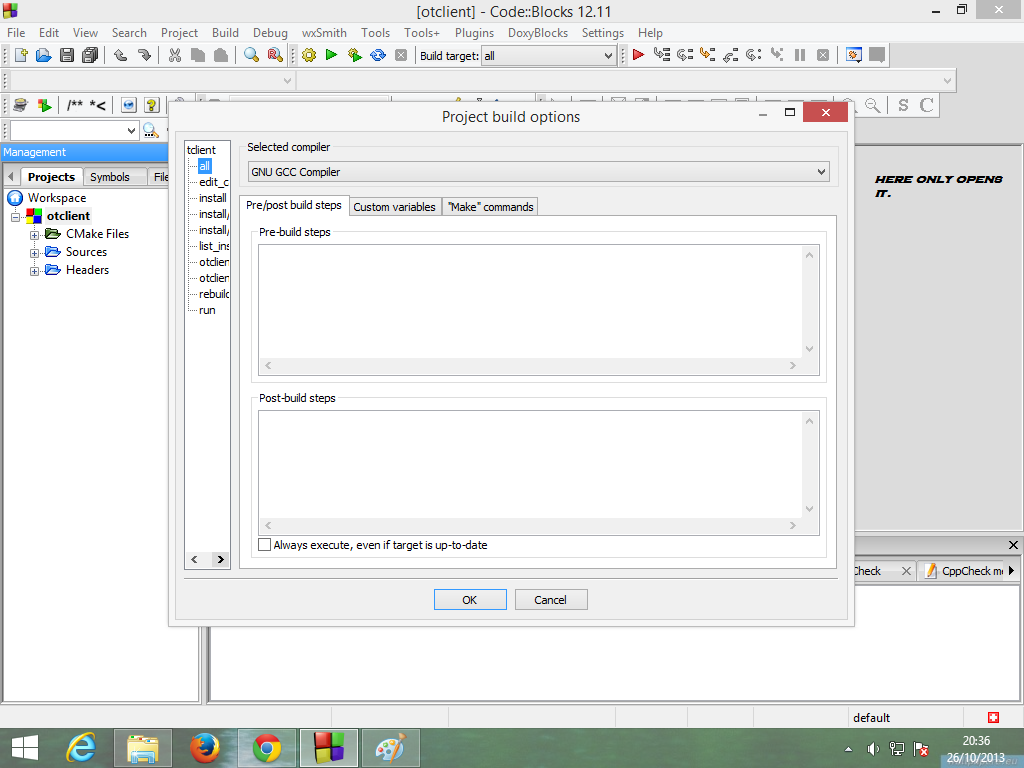Open Google Chrome from the taskbar
The width and height of the screenshot is (1024, 768).
[x=266, y=748]
